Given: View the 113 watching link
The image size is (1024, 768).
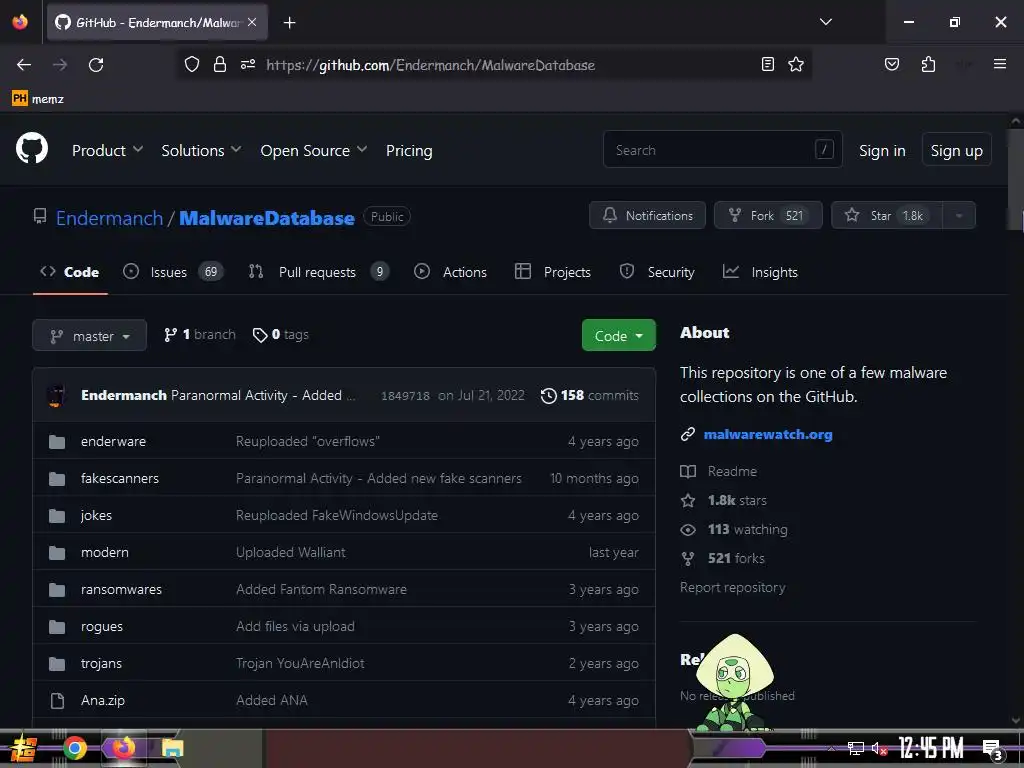Looking at the screenshot, I should [734, 530].
